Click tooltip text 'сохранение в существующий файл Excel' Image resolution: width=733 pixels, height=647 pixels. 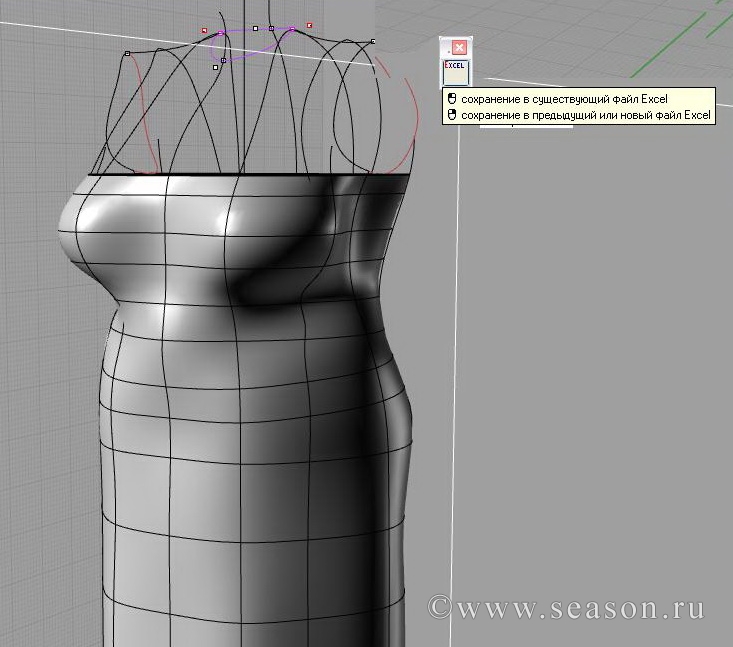[x=564, y=99]
